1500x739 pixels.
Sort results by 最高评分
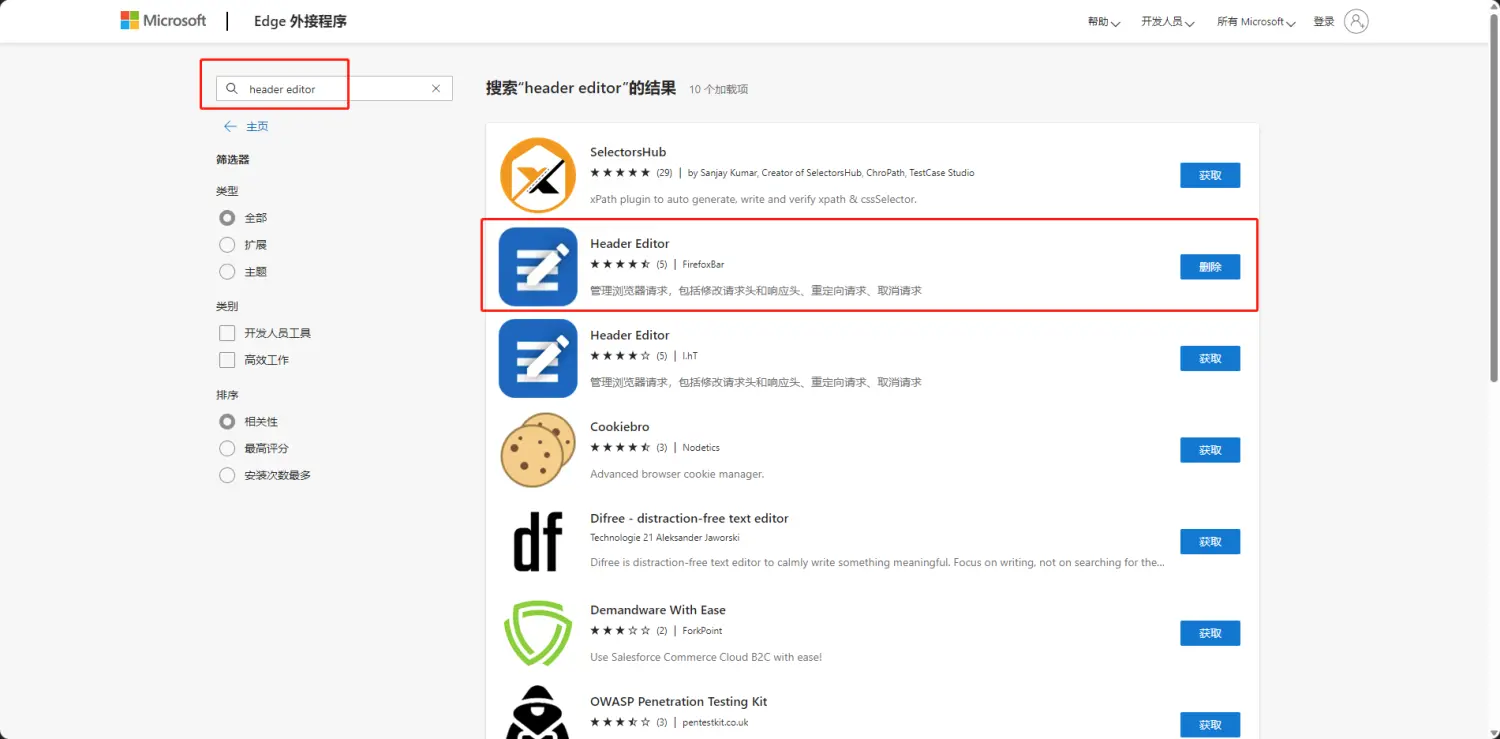tap(227, 449)
